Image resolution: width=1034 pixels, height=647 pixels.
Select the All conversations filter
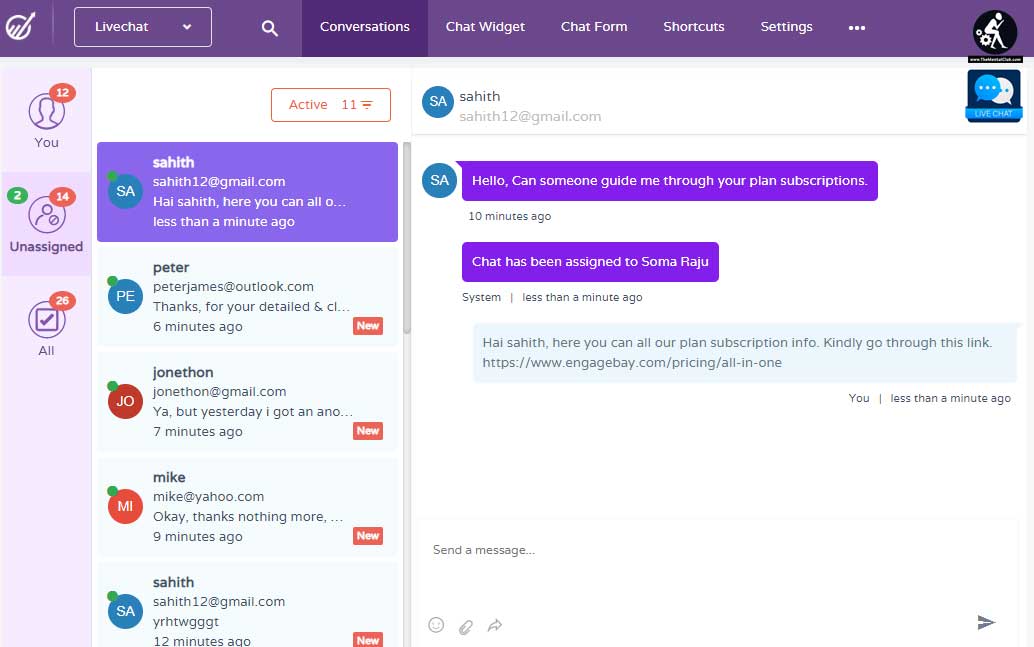coord(46,326)
